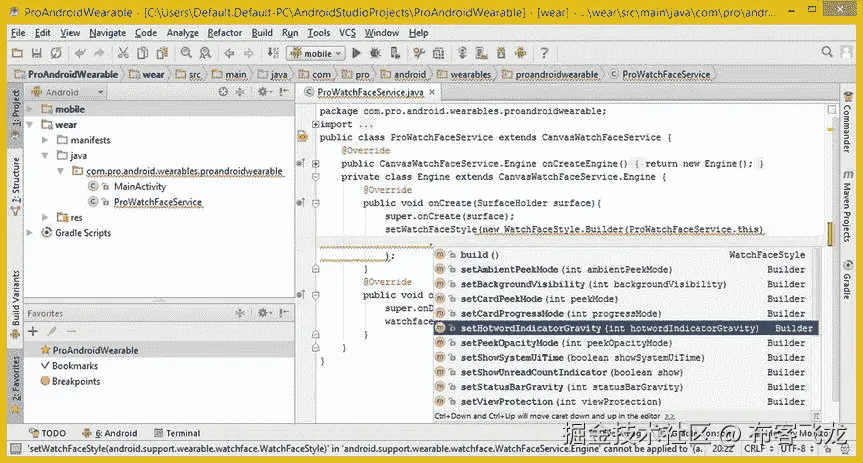Click the wear breadcrumb in navigation bar
863x463 pixels.
coord(147,74)
